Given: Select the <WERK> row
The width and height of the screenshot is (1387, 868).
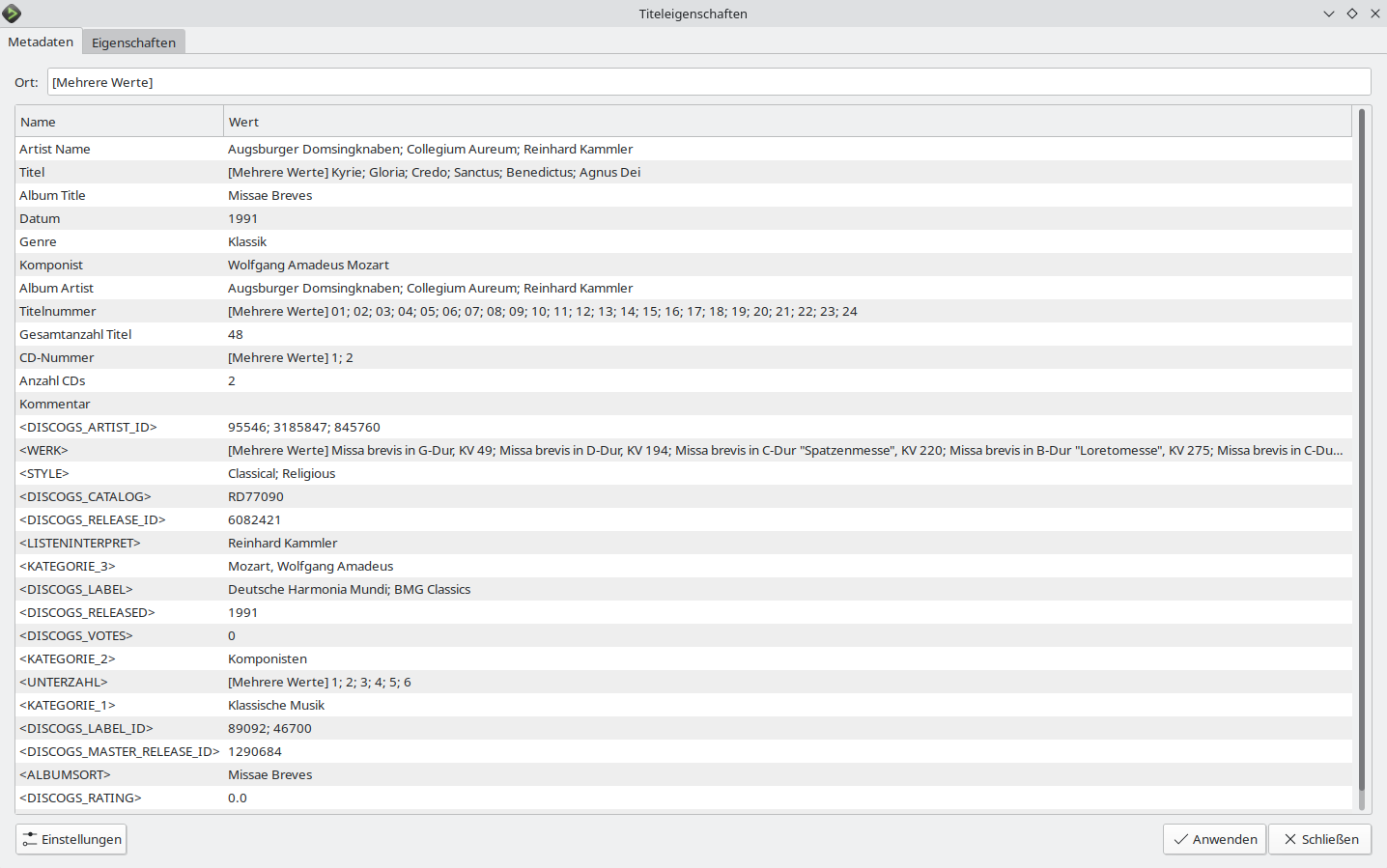Looking at the screenshot, I should [684, 450].
